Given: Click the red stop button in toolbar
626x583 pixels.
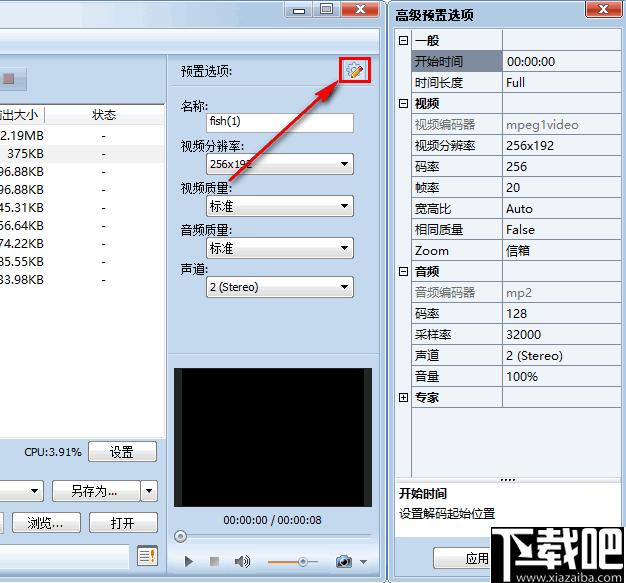Looking at the screenshot, I should coord(8,78).
